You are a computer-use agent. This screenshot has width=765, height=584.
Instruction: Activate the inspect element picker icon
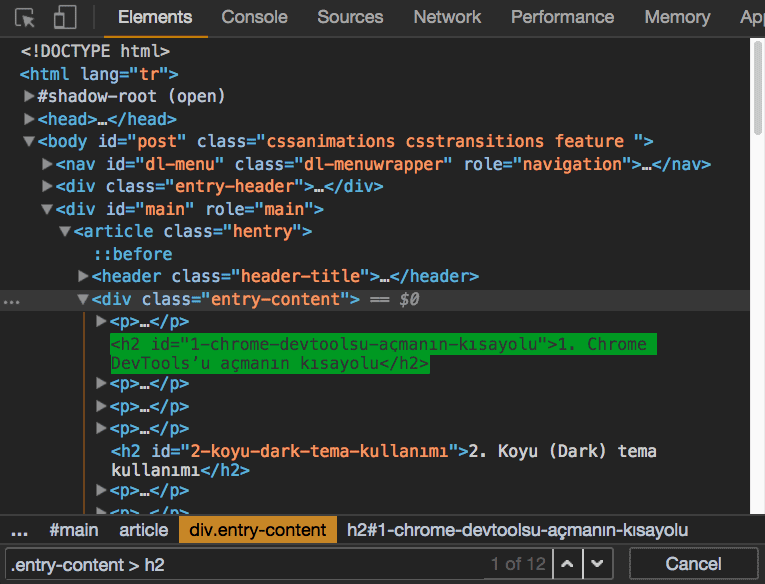pyautogui.click(x=26, y=18)
